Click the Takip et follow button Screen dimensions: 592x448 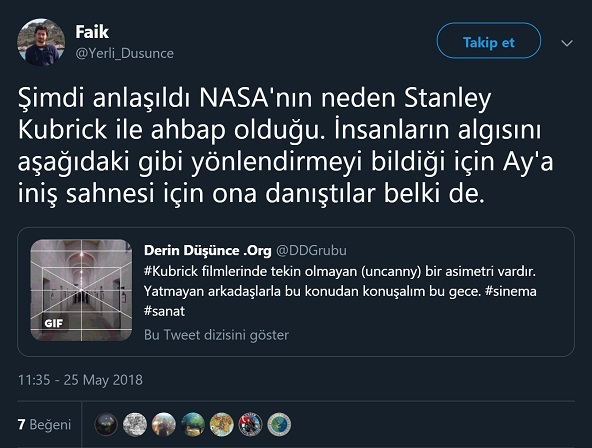click(x=489, y=41)
